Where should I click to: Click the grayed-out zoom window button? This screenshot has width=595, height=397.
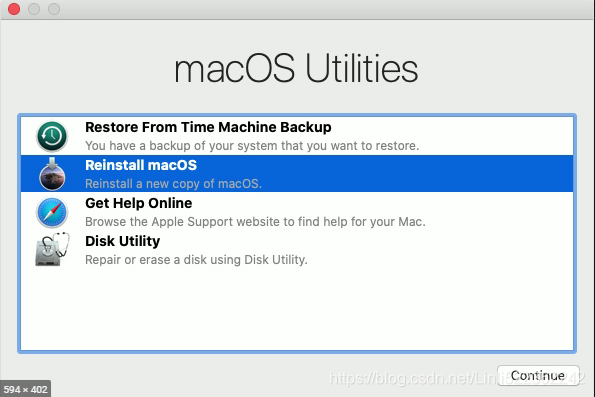coord(54,9)
